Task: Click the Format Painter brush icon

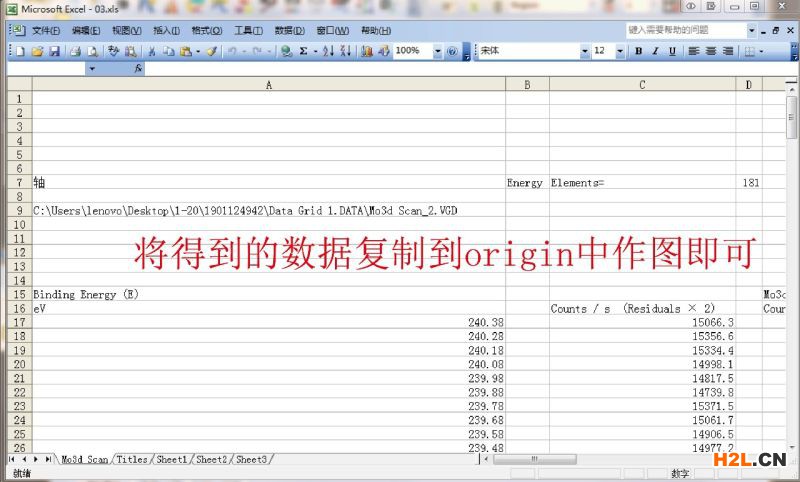Action: [x=212, y=51]
